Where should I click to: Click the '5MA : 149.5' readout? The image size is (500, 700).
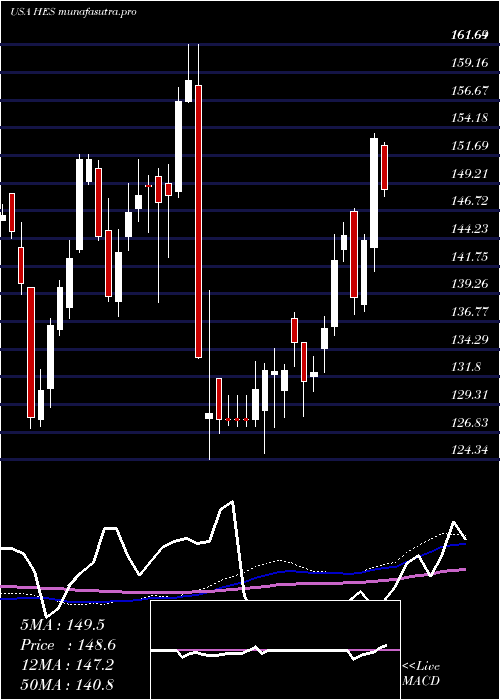(x=62, y=625)
